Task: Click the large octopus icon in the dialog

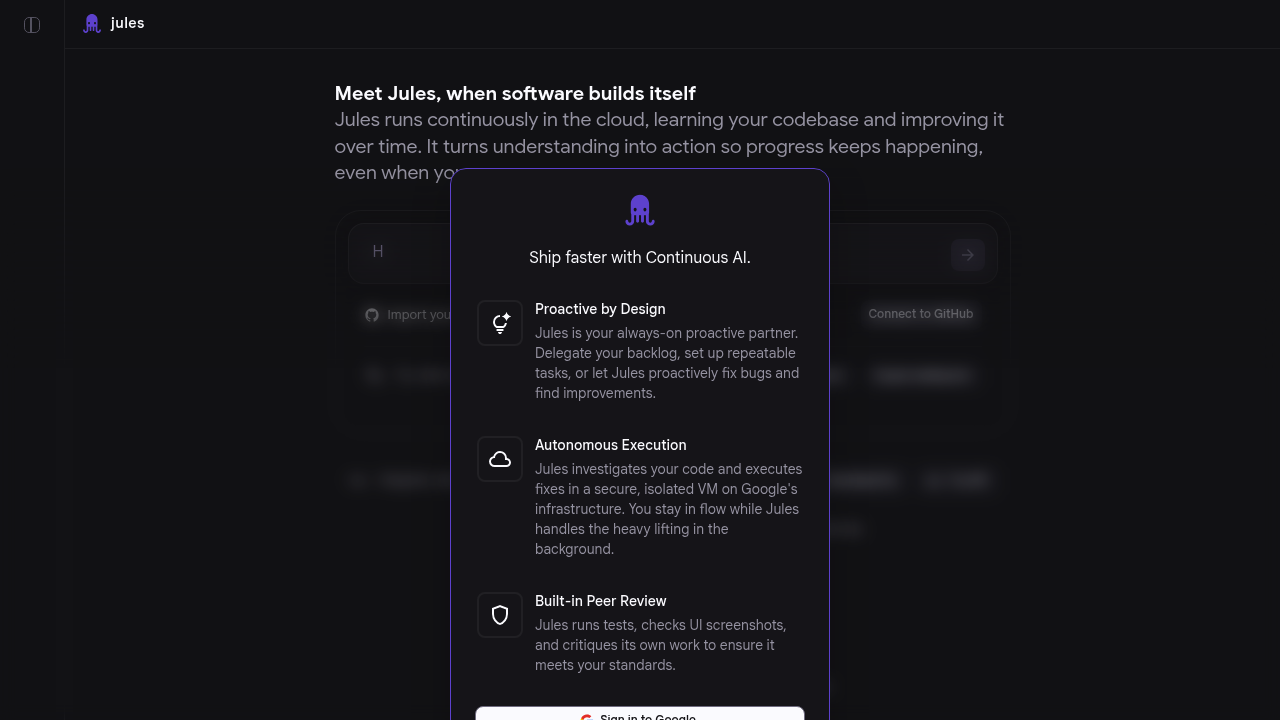Action: 640,210
